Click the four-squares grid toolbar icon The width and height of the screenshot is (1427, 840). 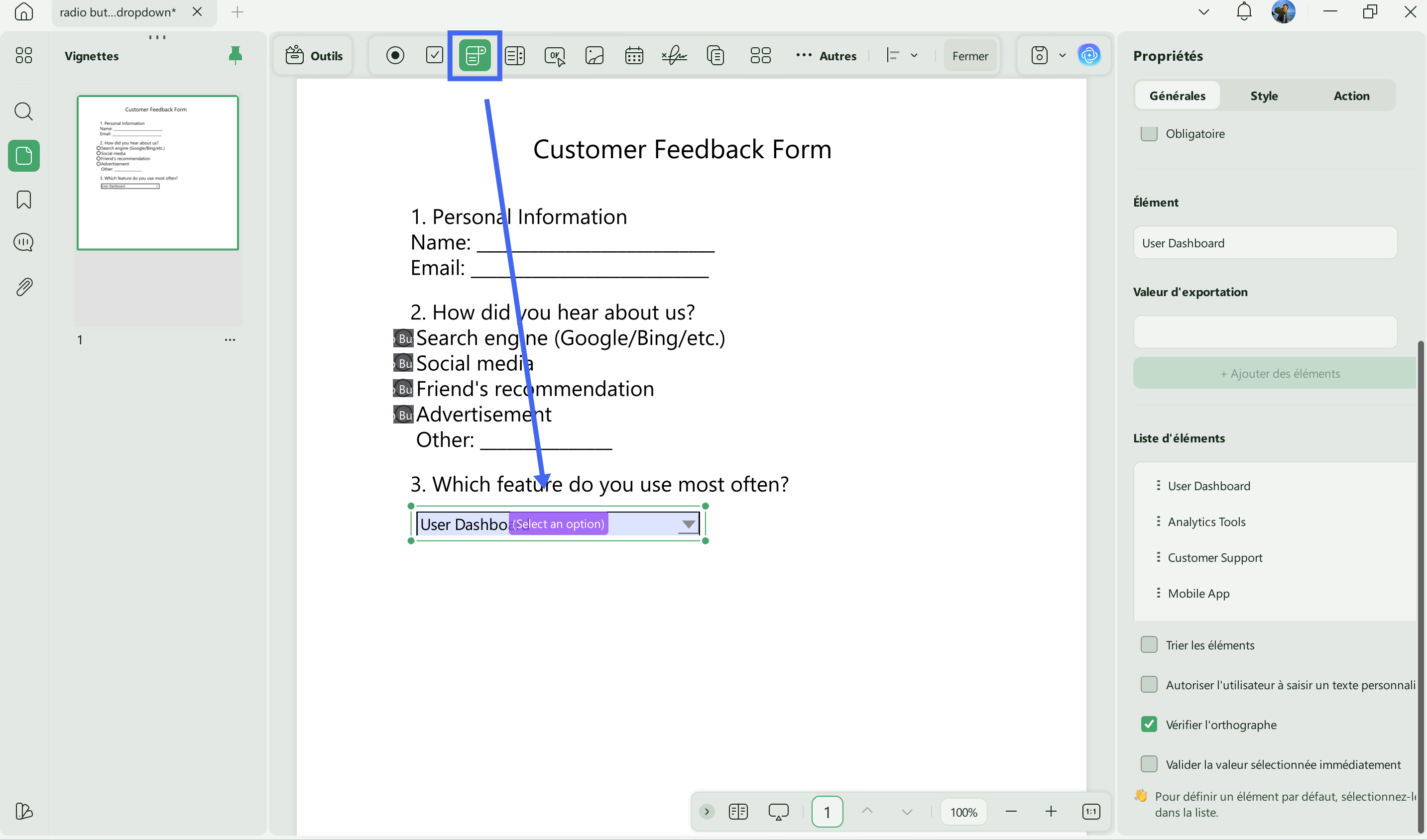click(760, 55)
